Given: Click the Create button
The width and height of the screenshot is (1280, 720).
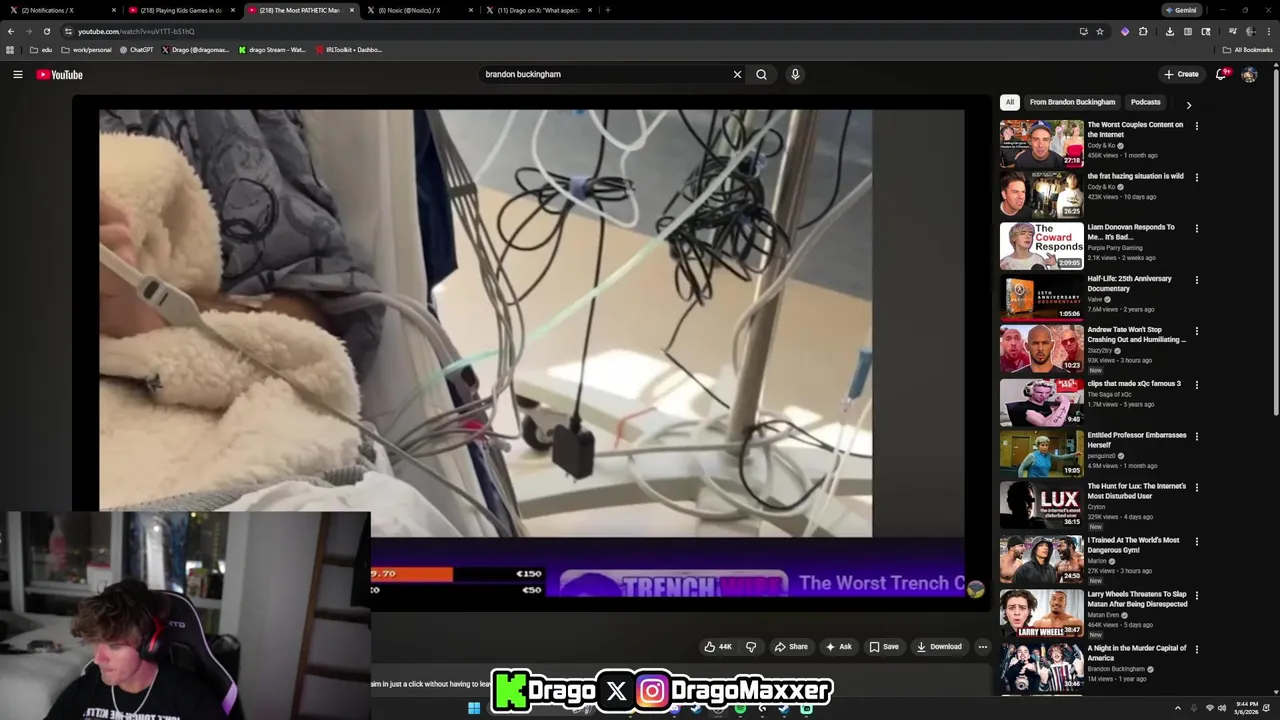Looking at the screenshot, I should coord(1181,74).
